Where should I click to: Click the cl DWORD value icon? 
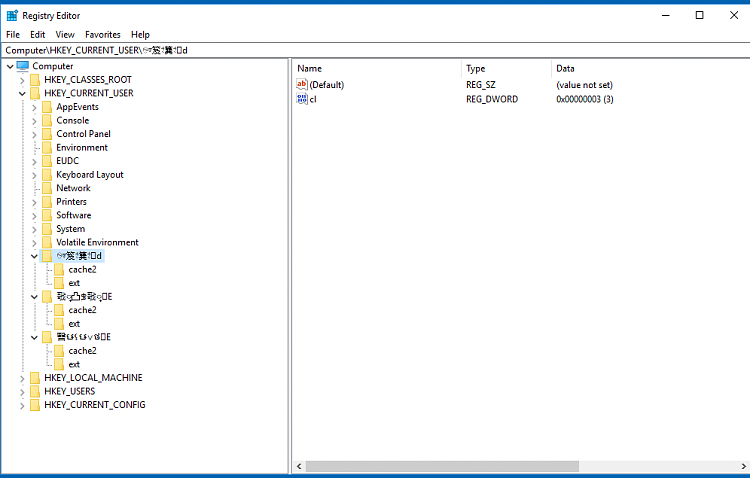[302, 99]
